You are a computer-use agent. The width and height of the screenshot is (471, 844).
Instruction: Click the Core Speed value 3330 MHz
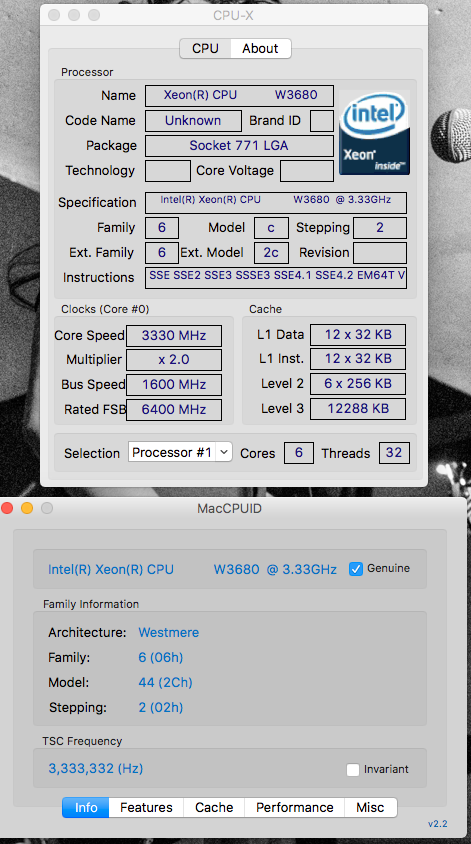click(x=174, y=335)
